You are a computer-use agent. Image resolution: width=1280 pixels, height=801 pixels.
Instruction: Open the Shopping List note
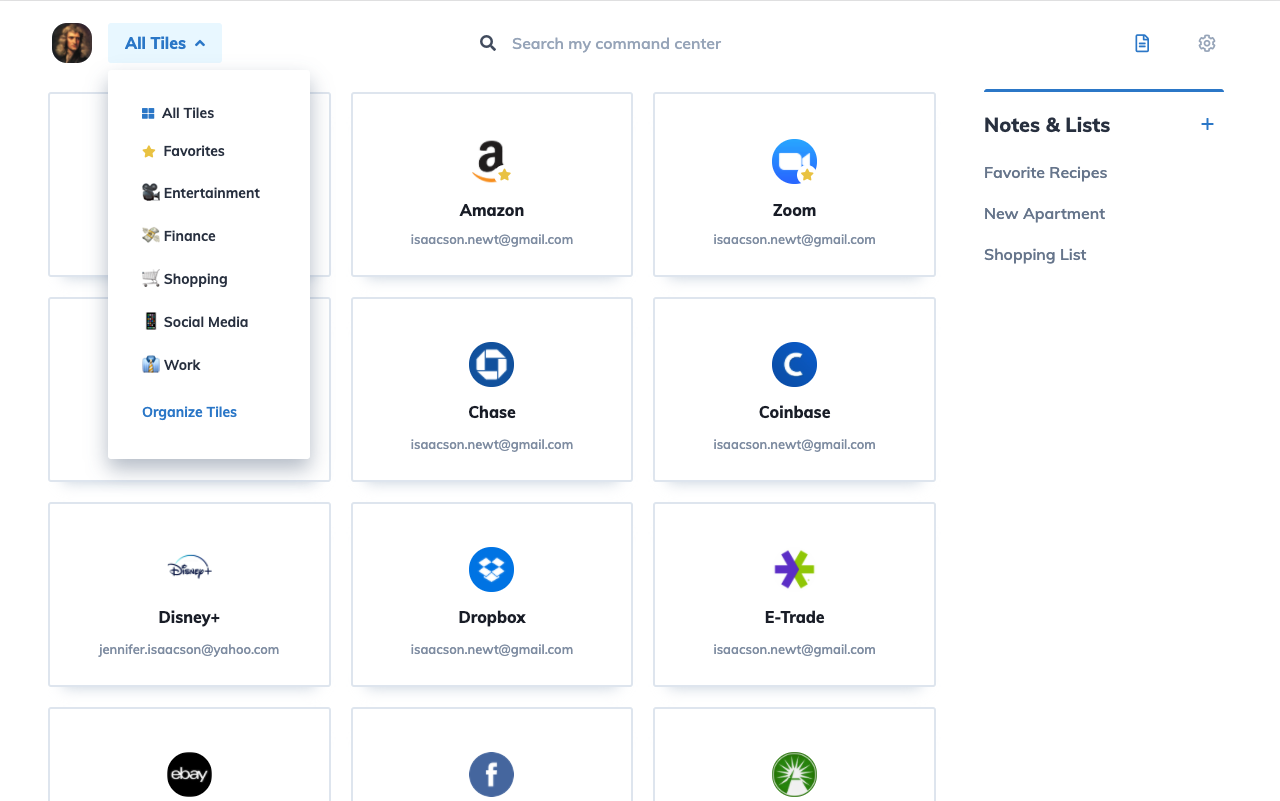coord(1035,254)
